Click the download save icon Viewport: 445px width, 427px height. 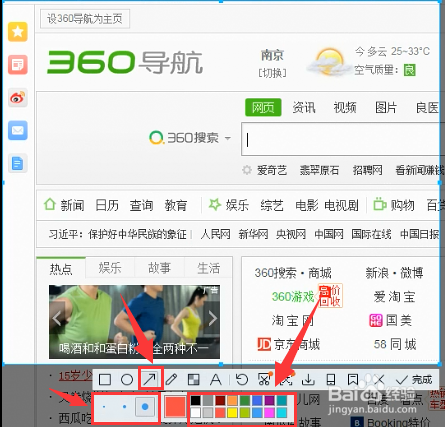(x=308, y=379)
